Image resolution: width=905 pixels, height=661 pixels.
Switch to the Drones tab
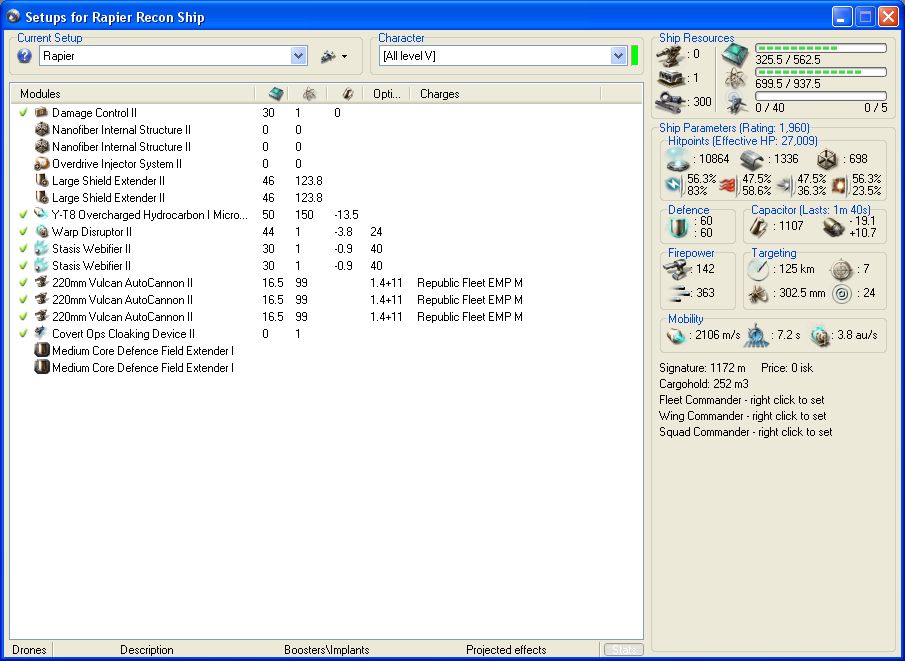pos(29,650)
